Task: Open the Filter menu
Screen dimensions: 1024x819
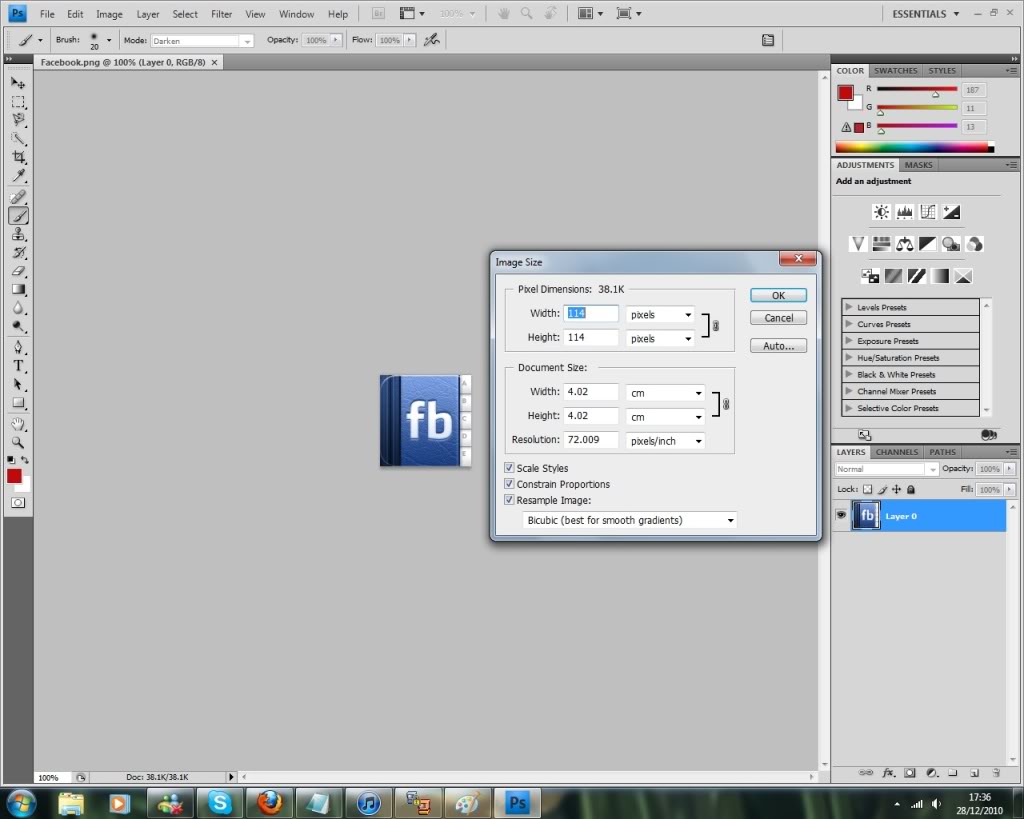Action: pos(221,14)
